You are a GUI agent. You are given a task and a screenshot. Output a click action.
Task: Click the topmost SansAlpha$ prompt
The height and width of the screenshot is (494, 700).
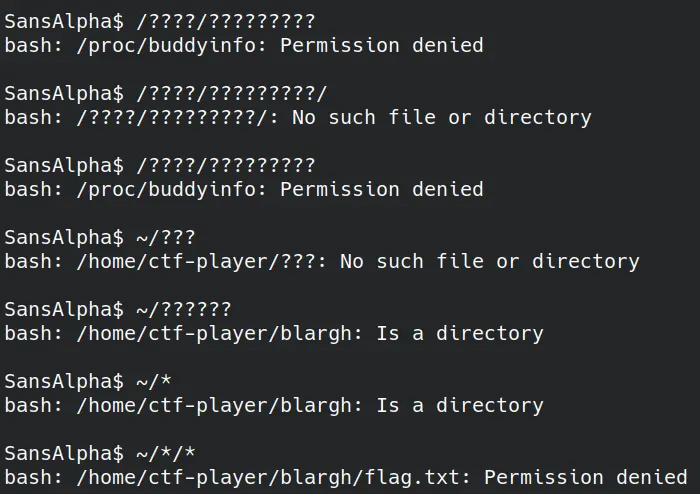coord(64,21)
